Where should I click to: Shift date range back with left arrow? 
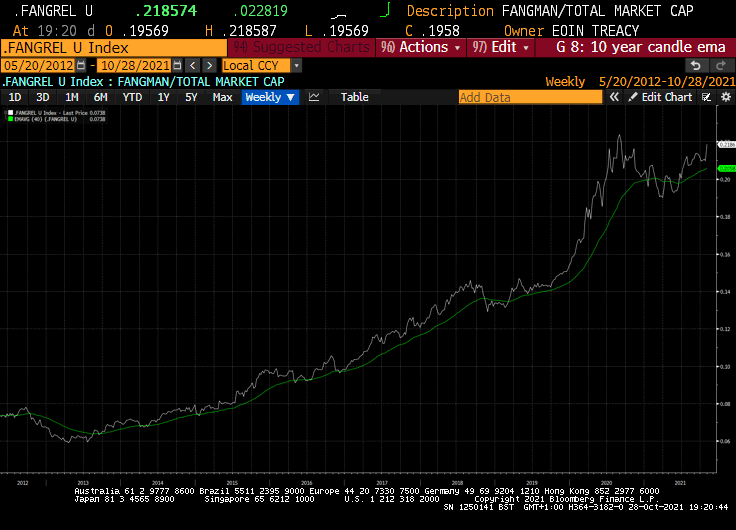192,66
